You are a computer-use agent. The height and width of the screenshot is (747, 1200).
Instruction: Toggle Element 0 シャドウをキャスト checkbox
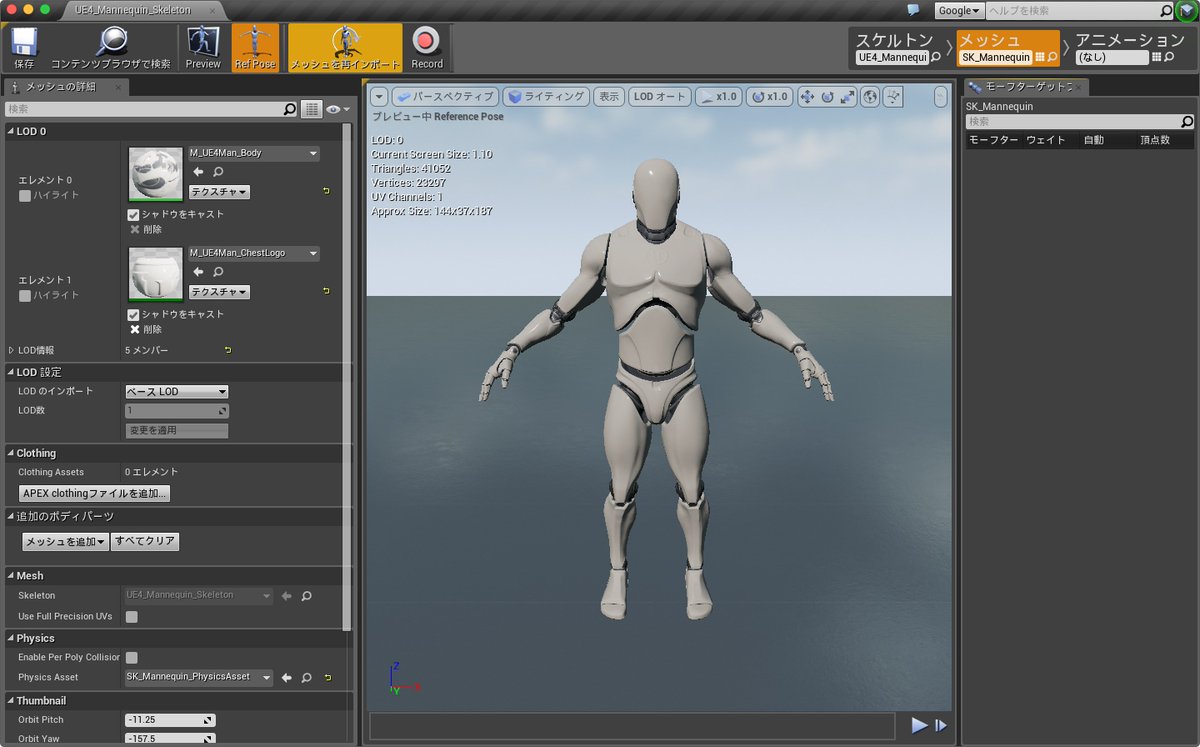[x=134, y=214]
